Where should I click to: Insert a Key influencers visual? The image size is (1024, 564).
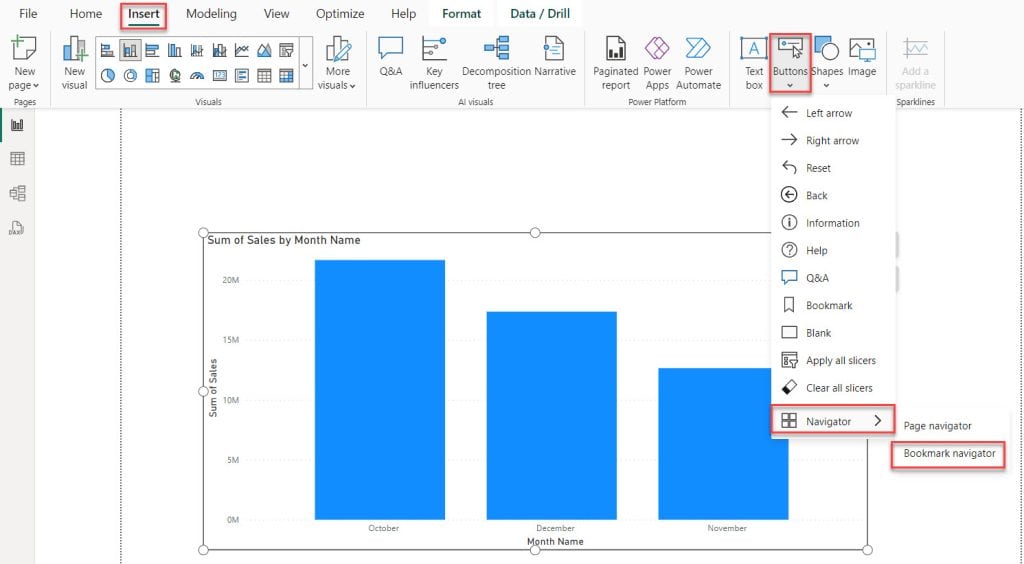434,63
